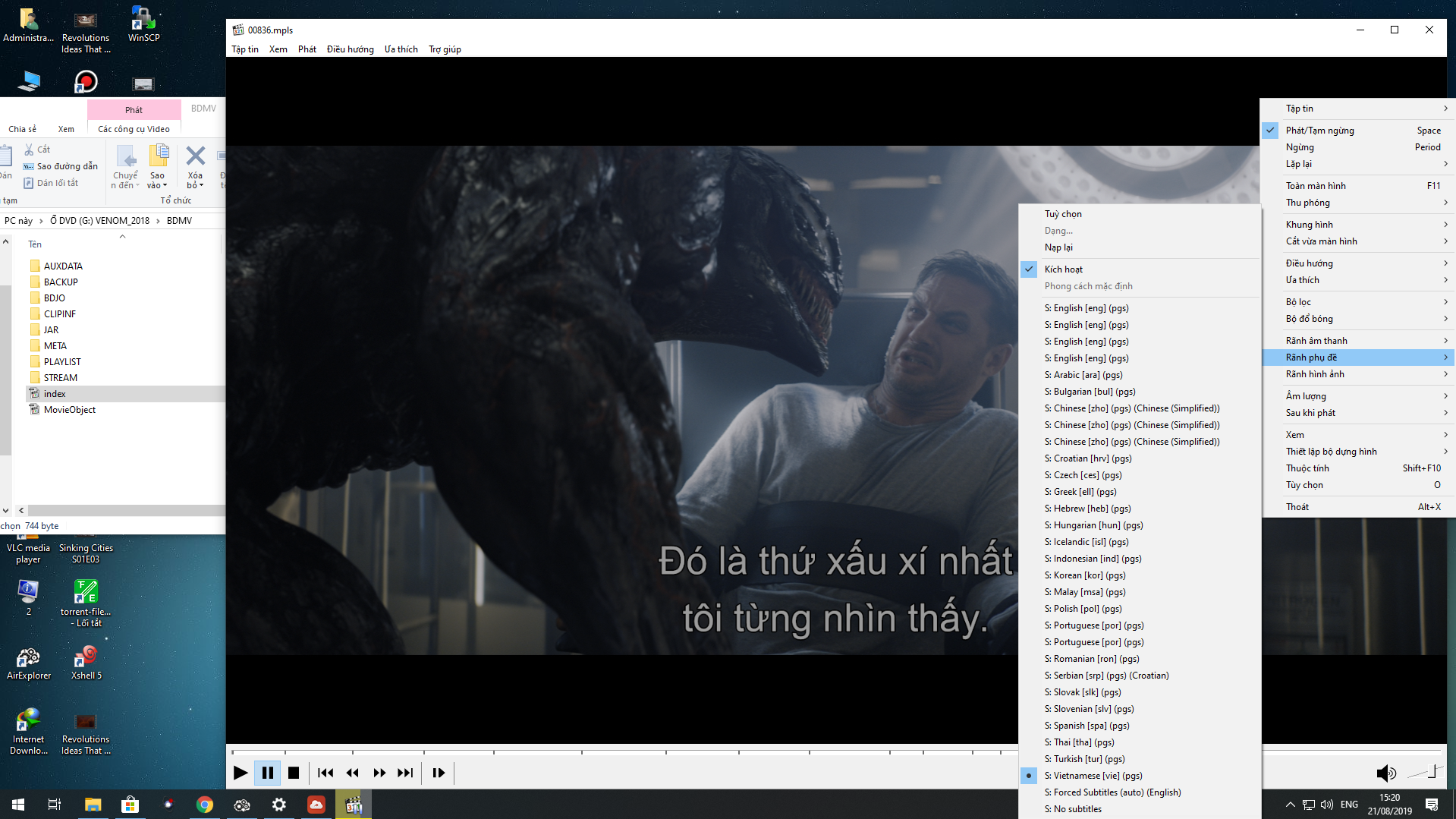
Task: Click the frame-step button
Action: (439, 773)
